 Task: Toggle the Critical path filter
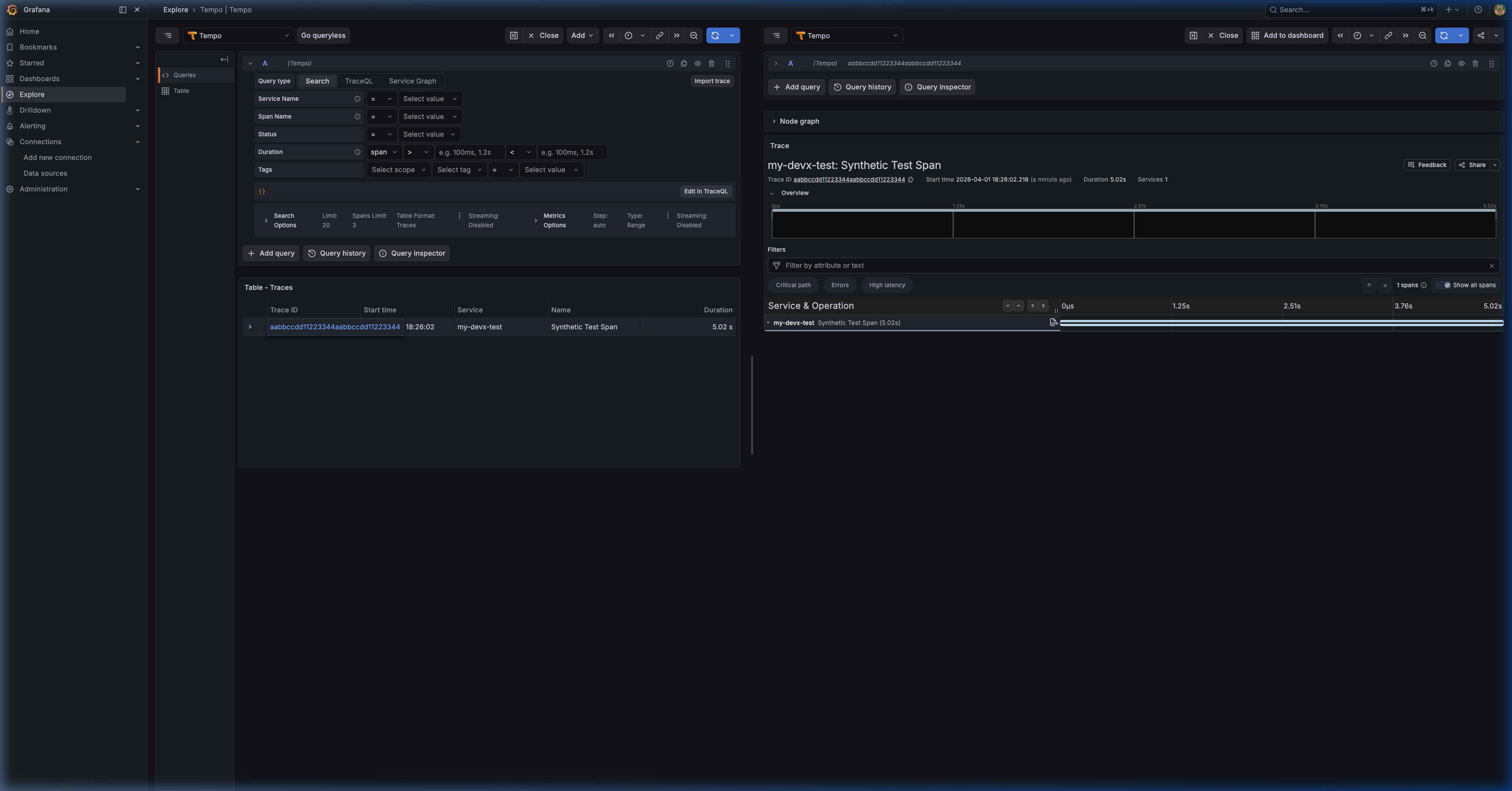pos(793,285)
